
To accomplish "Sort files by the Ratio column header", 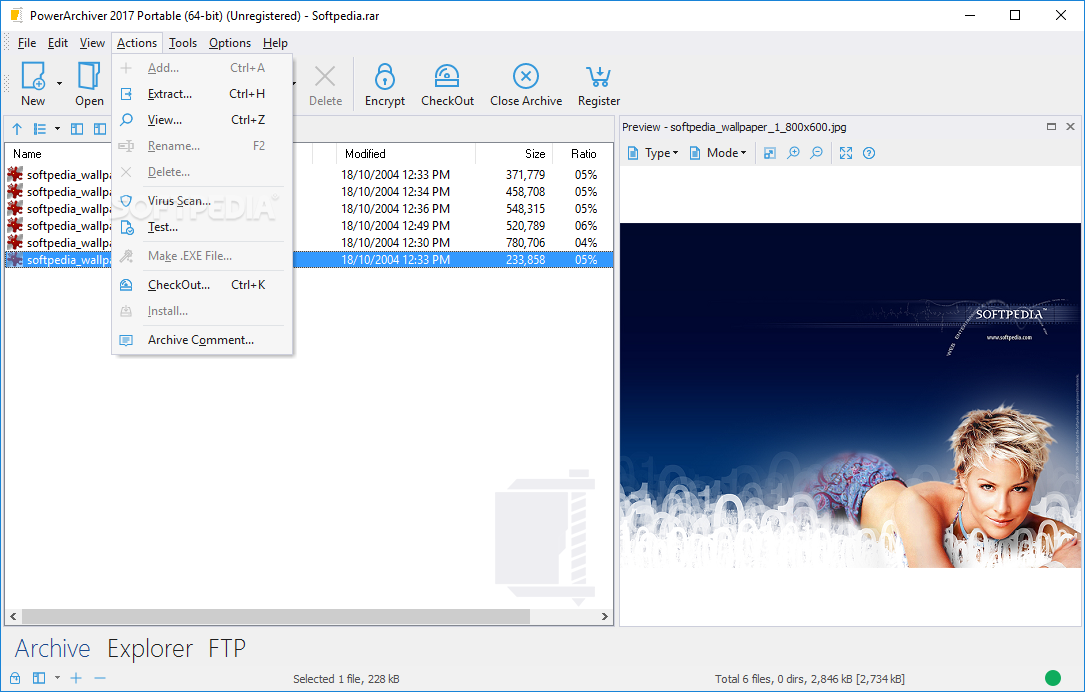I will click(x=583, y=154).
